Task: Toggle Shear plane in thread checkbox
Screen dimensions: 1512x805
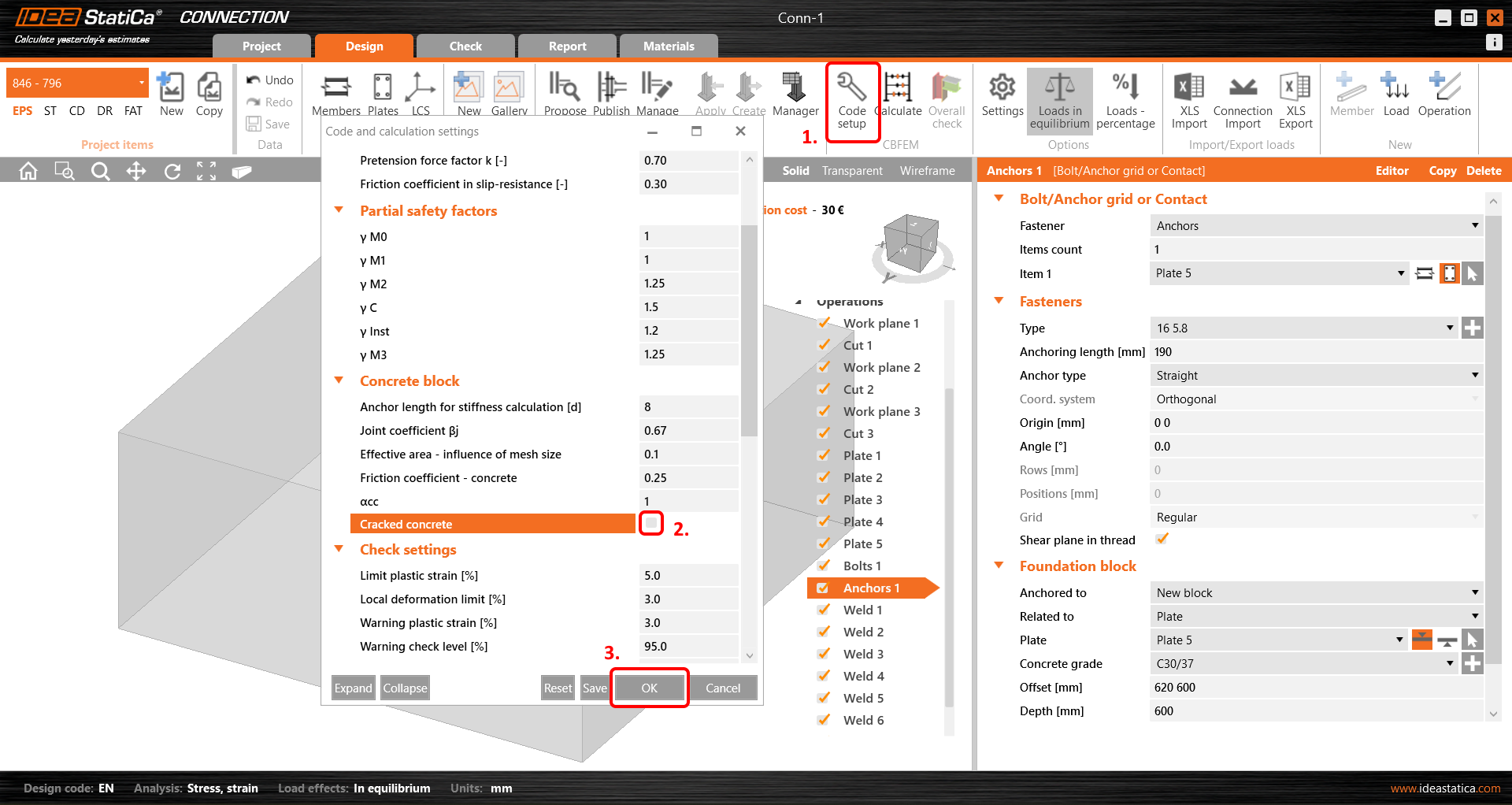Action: pos(1162,539)
